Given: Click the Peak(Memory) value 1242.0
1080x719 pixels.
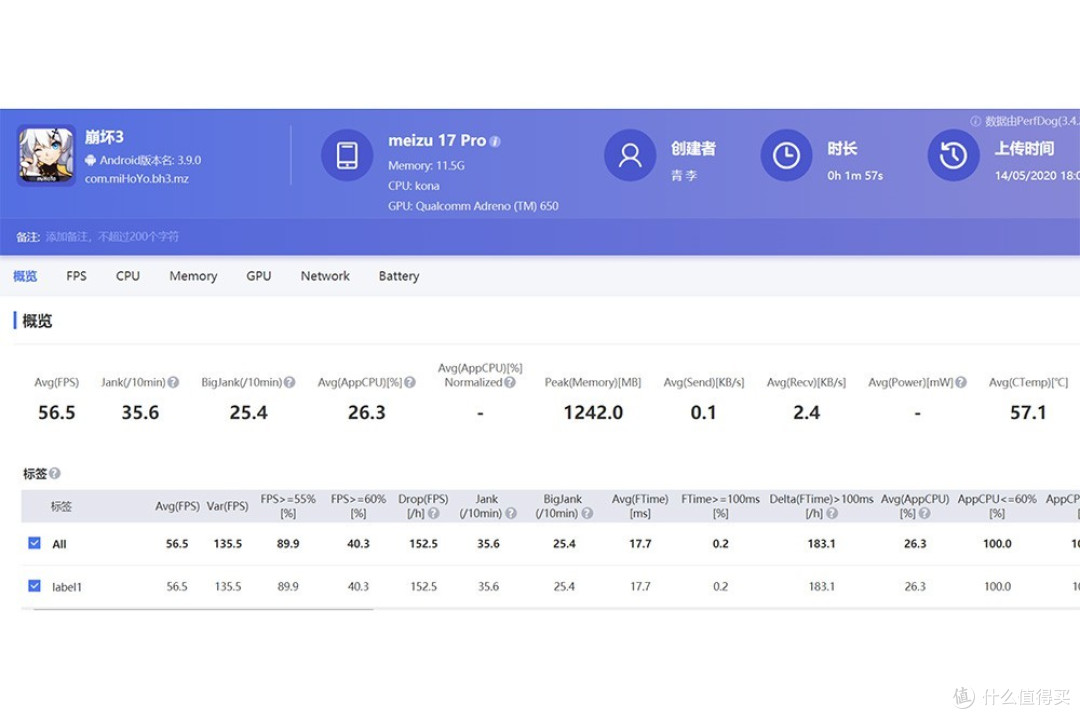Looking at the screenshot, I should point(593,413).
